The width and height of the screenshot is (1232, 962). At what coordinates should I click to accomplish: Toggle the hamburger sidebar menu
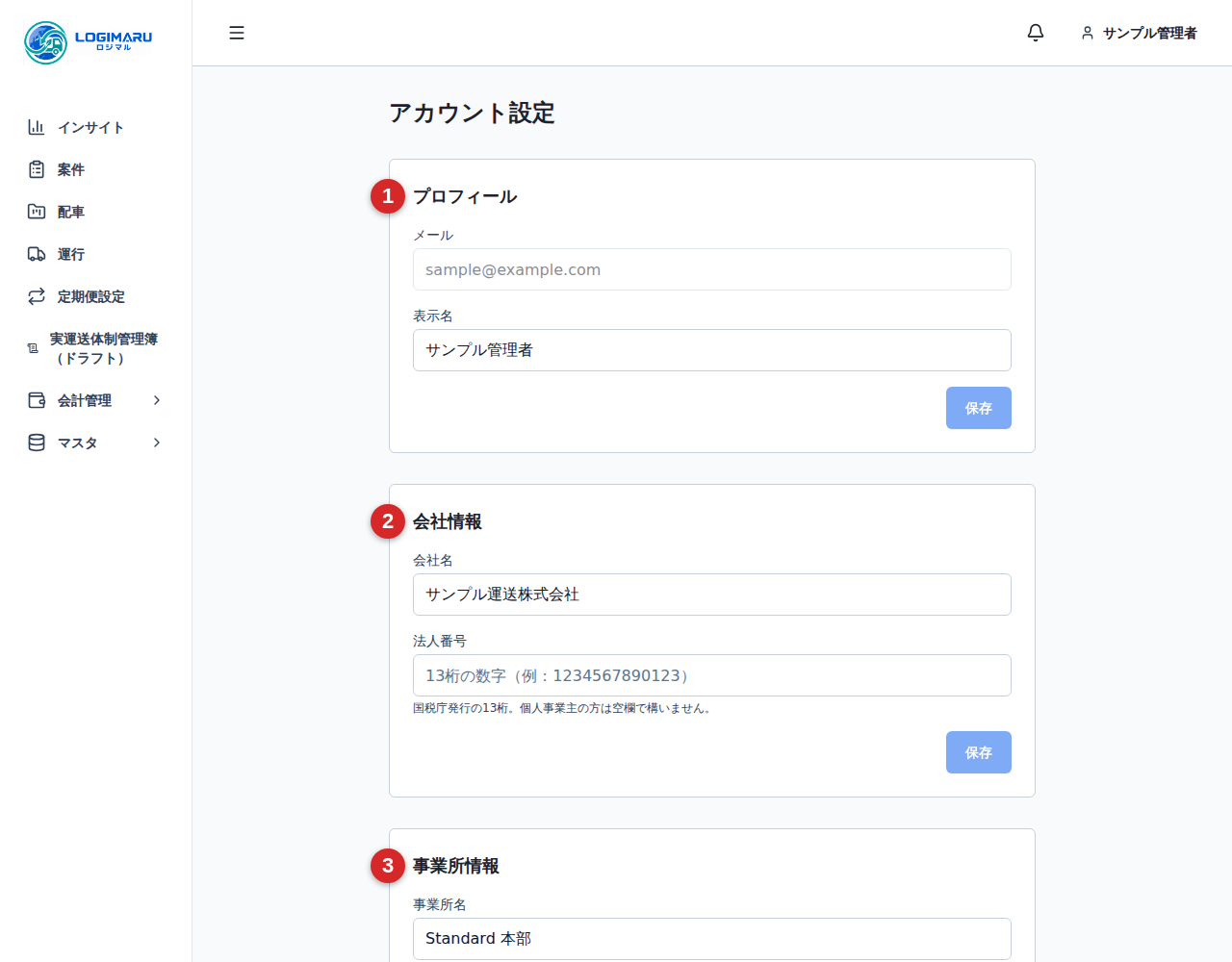point(237,33)
